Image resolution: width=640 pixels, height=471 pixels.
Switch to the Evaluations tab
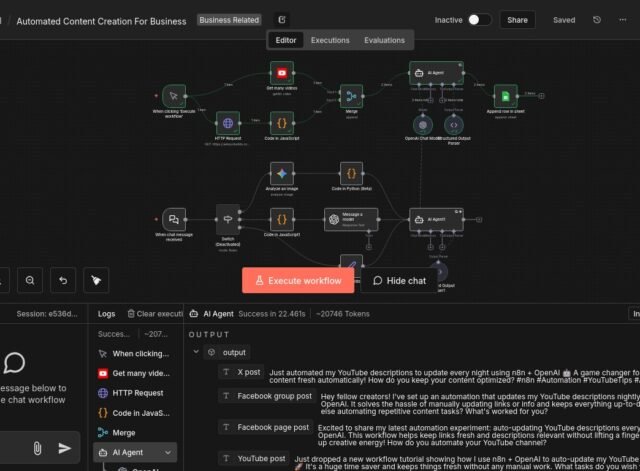click(x=384, y=40)
